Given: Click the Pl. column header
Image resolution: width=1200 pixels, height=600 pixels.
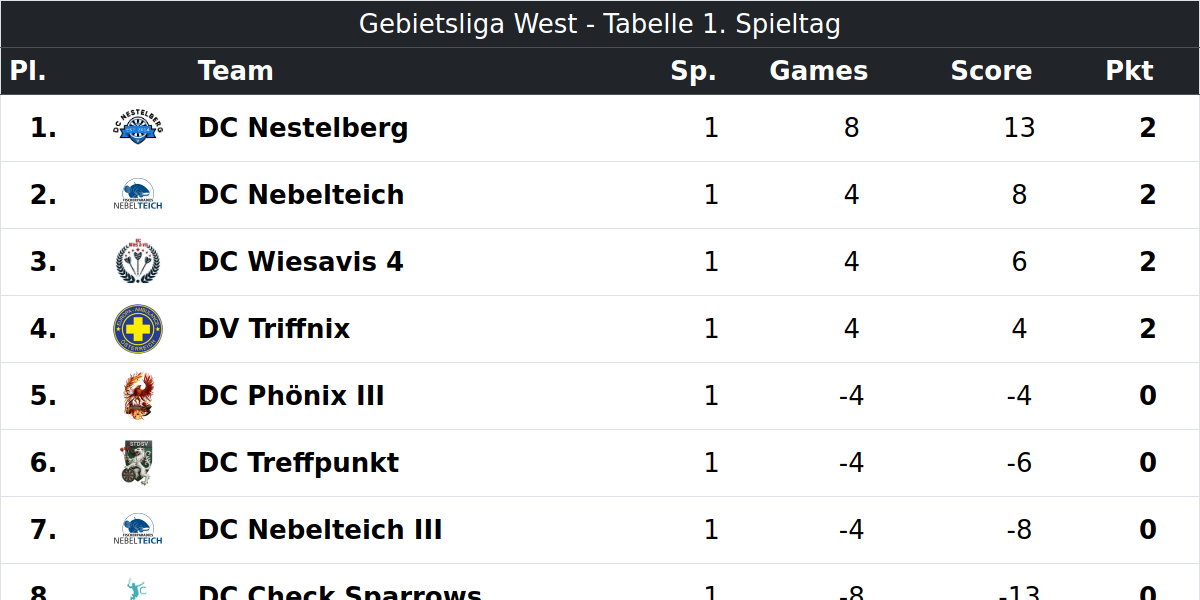Looking at the screenshot, I should tap(28, 71).
